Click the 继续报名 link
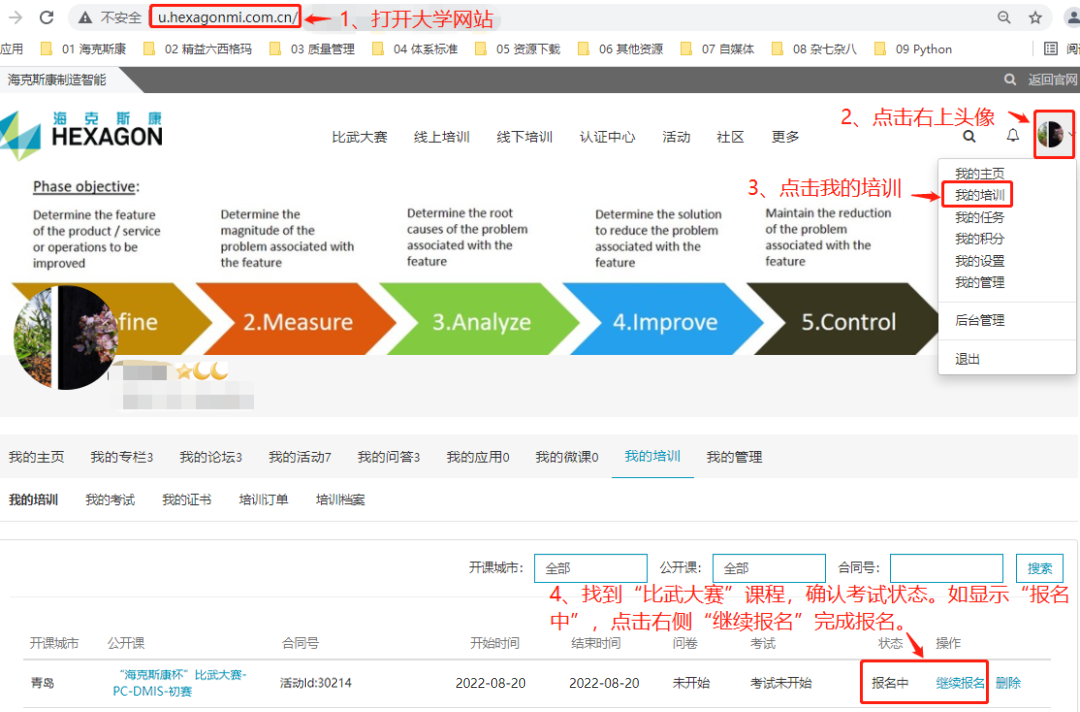Viewport: 1080px width, 712px height. click(960, 683)
